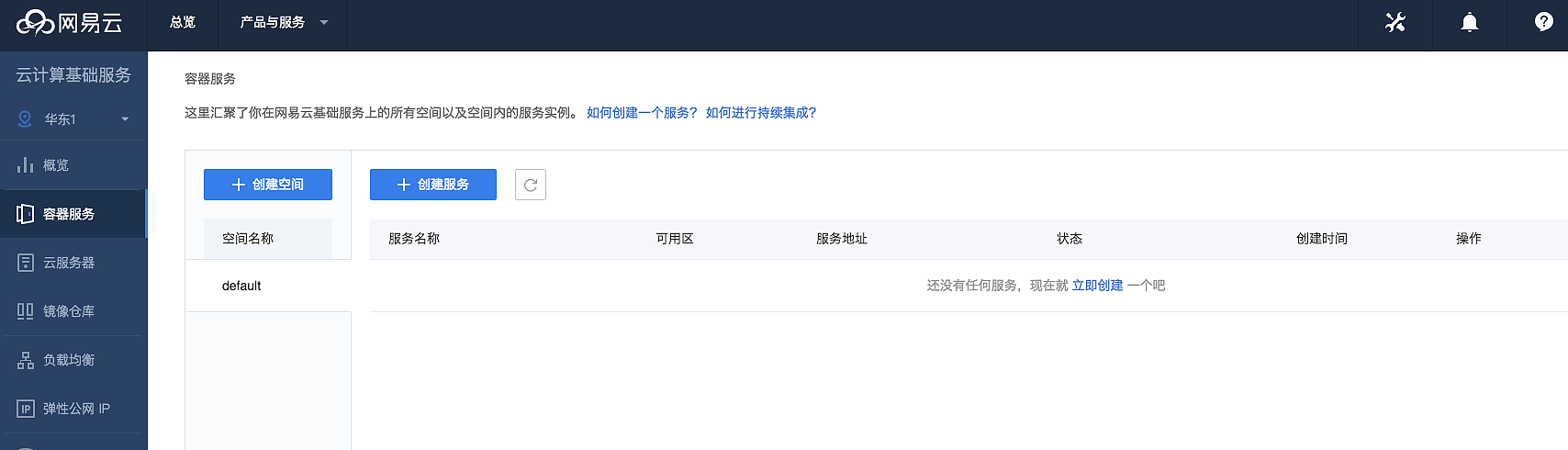Screen dimensions: 1568x450
Task: Click the 弹性公网 IP sidebar icon
Action: tap(25, 409)
